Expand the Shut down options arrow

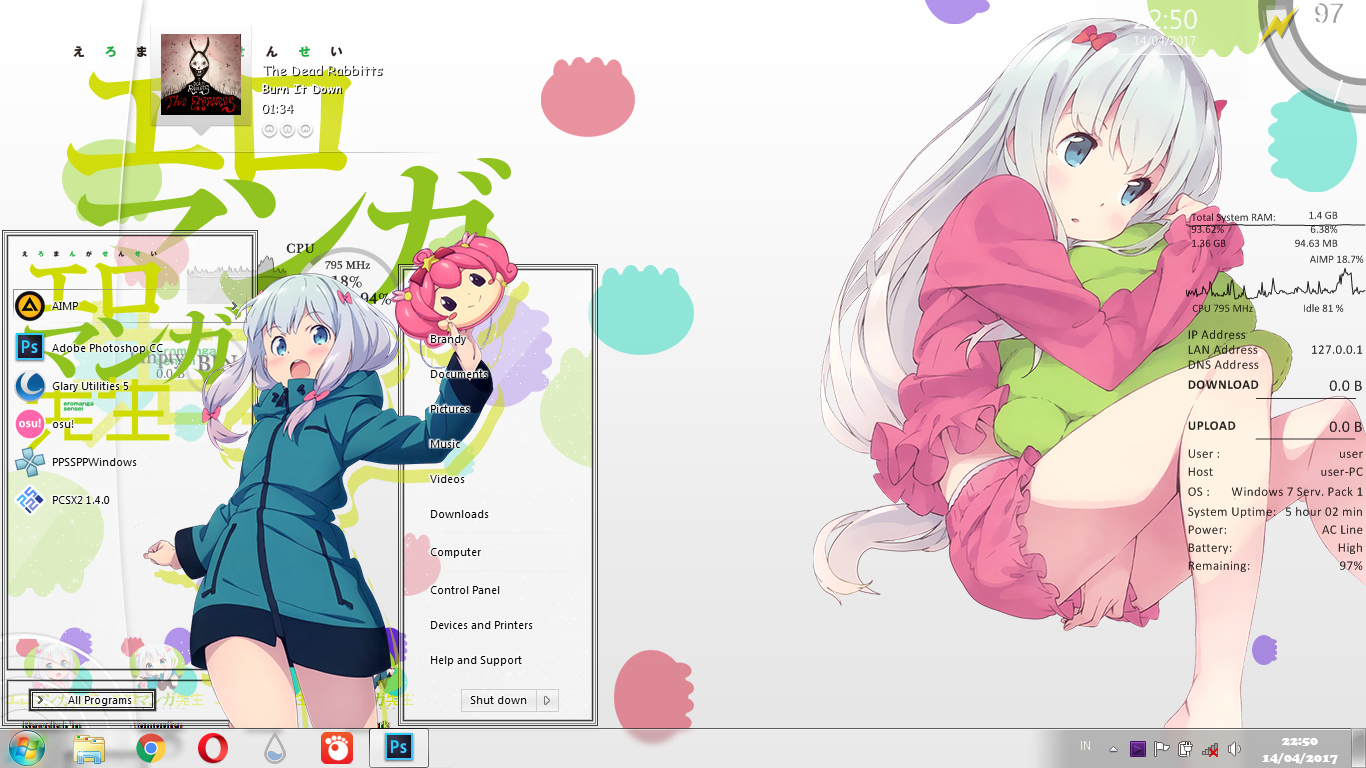pyautogui.click(x=547, y=700)
